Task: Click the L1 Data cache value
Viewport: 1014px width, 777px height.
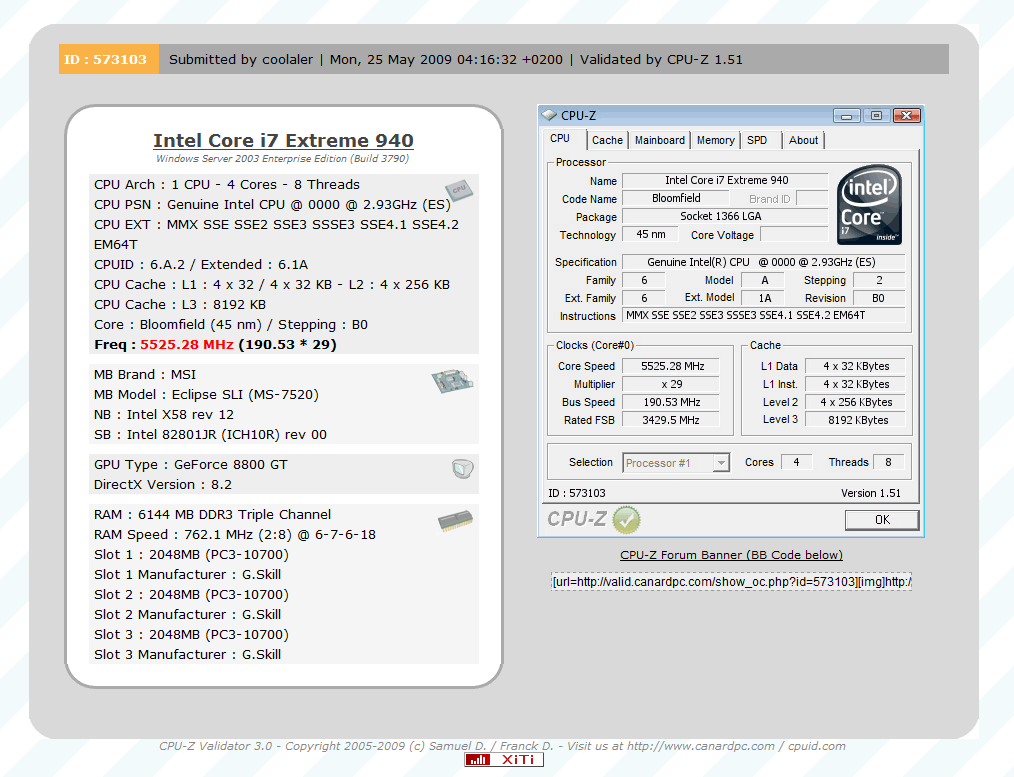Action: tap(856, 366)
